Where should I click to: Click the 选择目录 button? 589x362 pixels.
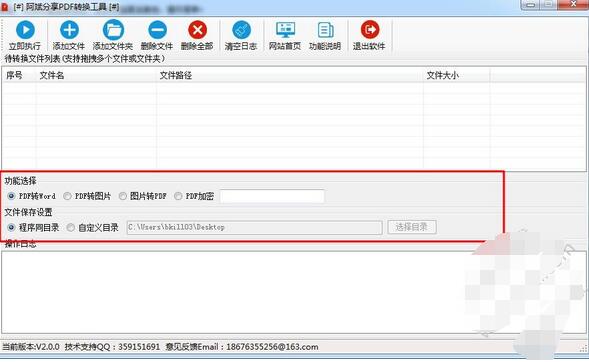click(412, 227)
